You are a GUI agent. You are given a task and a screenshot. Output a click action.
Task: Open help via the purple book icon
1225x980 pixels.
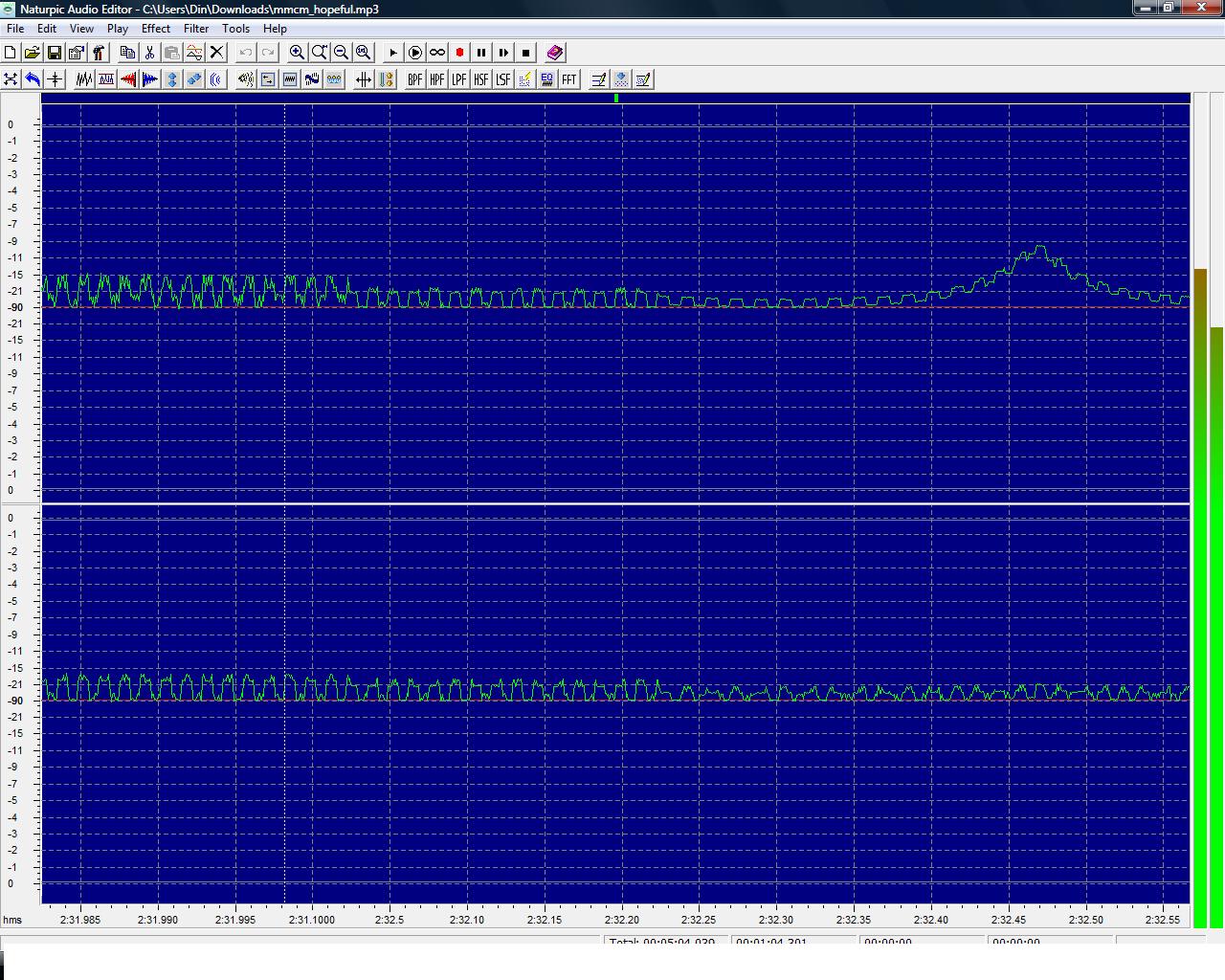[x=555, y=53]
